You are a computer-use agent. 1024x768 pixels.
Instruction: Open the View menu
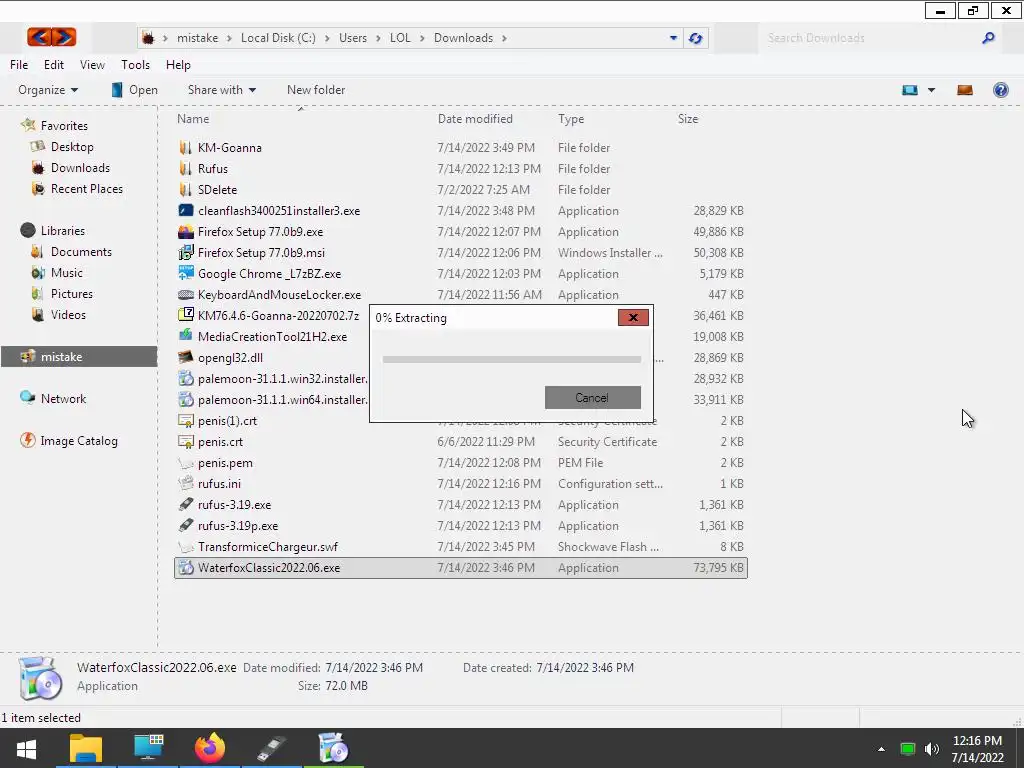[x=92, y=65]
